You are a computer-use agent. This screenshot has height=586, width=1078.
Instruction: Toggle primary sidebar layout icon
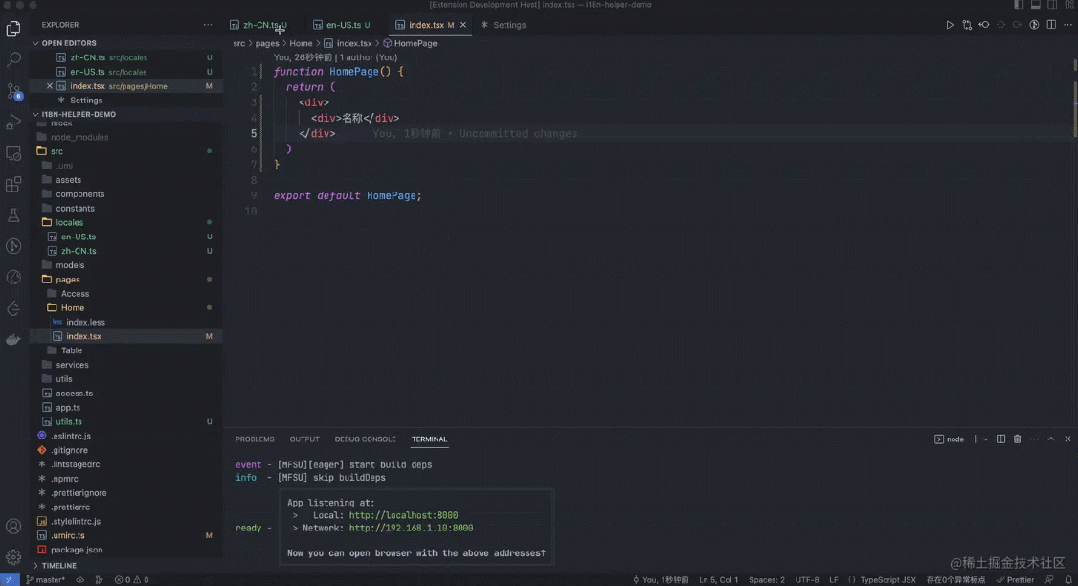1019,5
